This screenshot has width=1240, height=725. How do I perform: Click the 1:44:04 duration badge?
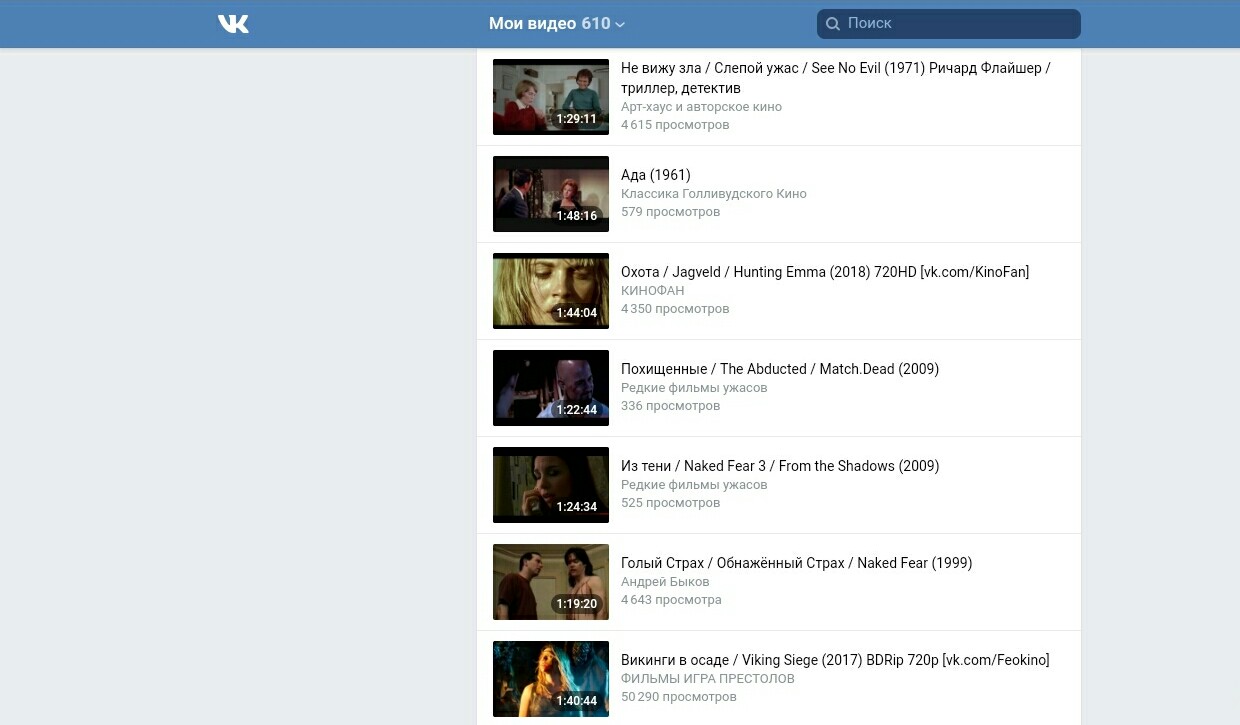[577, 313]
